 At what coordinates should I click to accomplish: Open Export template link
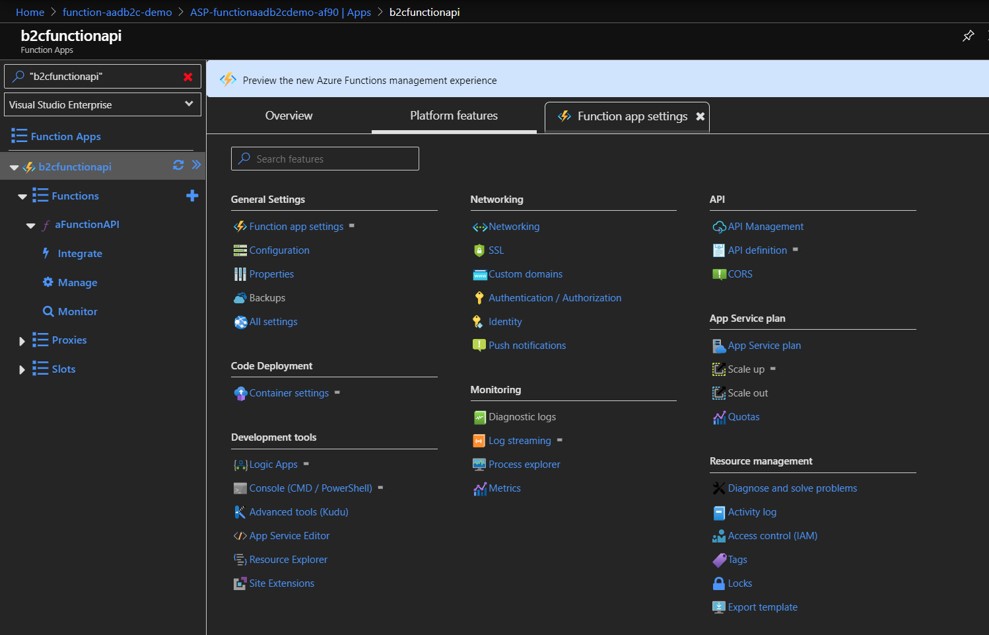click(763, 607)
